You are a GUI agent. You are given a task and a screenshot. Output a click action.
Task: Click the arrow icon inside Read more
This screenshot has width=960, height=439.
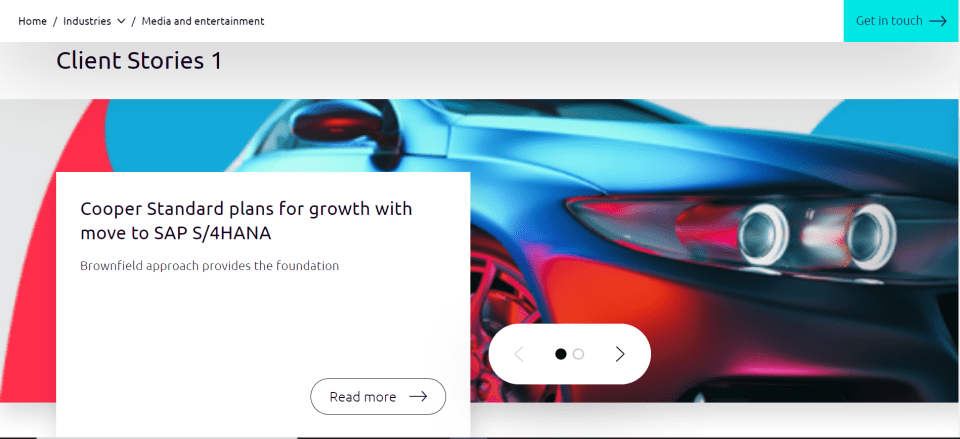(418, 397)
